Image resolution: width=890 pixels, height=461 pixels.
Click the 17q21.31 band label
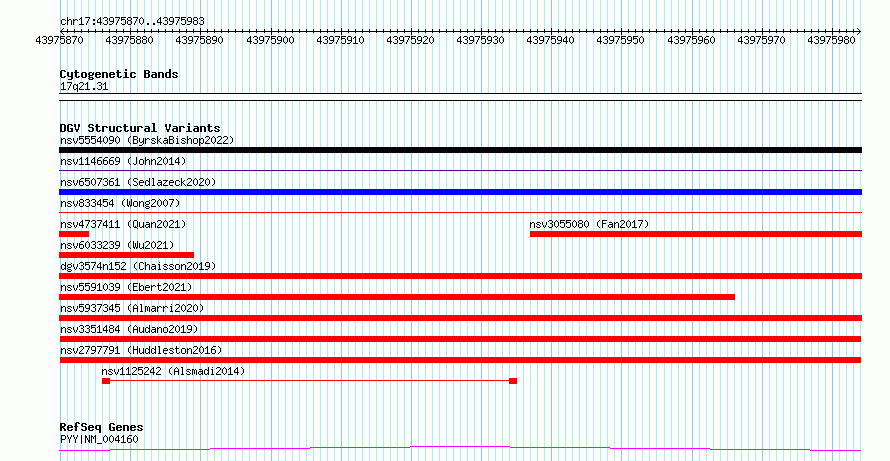pos(84,87)
